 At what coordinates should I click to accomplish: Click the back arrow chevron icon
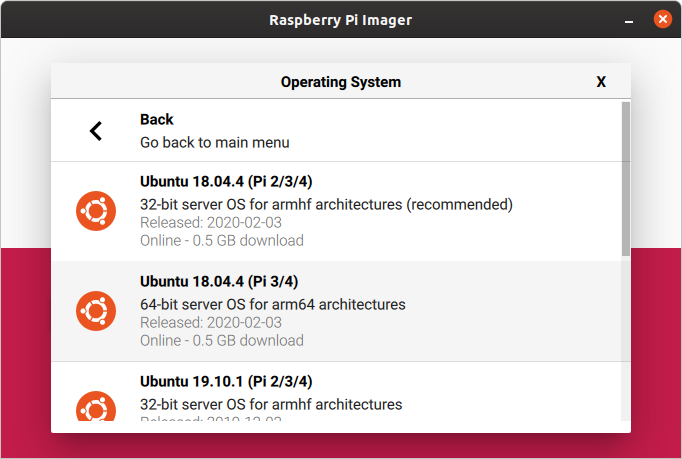96,131
